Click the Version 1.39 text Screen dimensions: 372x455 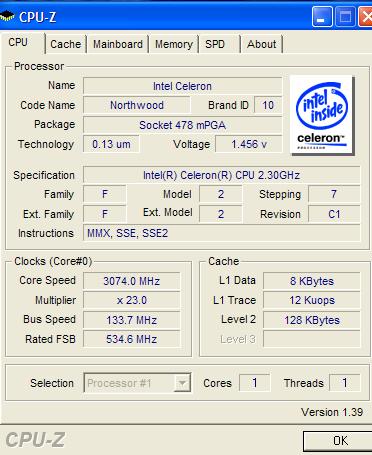pyautogui.click(x=332, y=412)
